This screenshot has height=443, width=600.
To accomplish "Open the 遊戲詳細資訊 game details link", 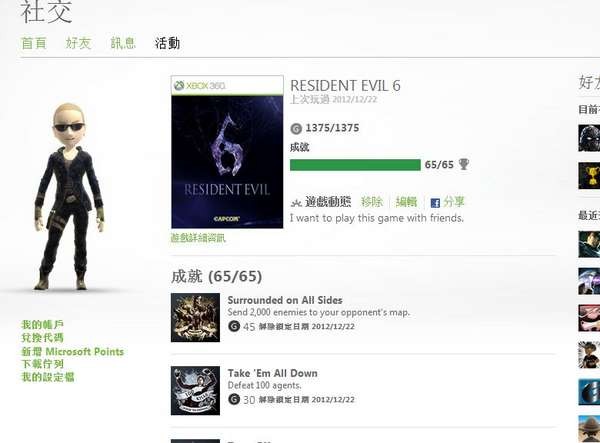I will click(x=198, y=238).
